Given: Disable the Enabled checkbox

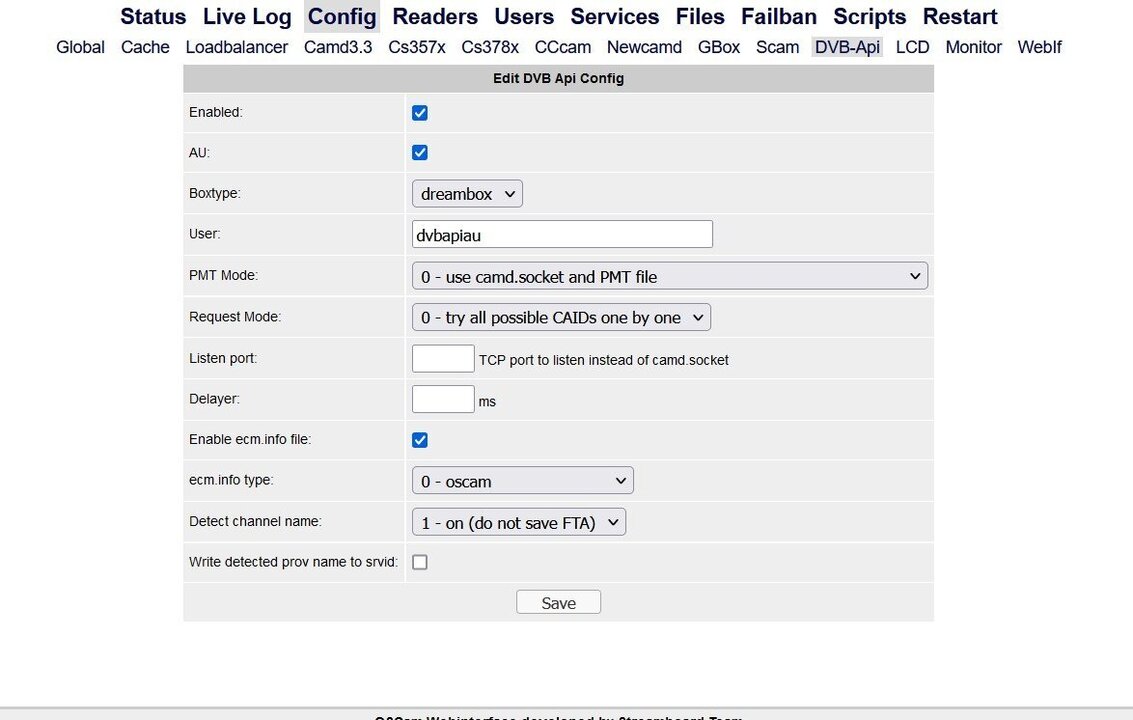Looking at the screenshot, I should [419, 112].
